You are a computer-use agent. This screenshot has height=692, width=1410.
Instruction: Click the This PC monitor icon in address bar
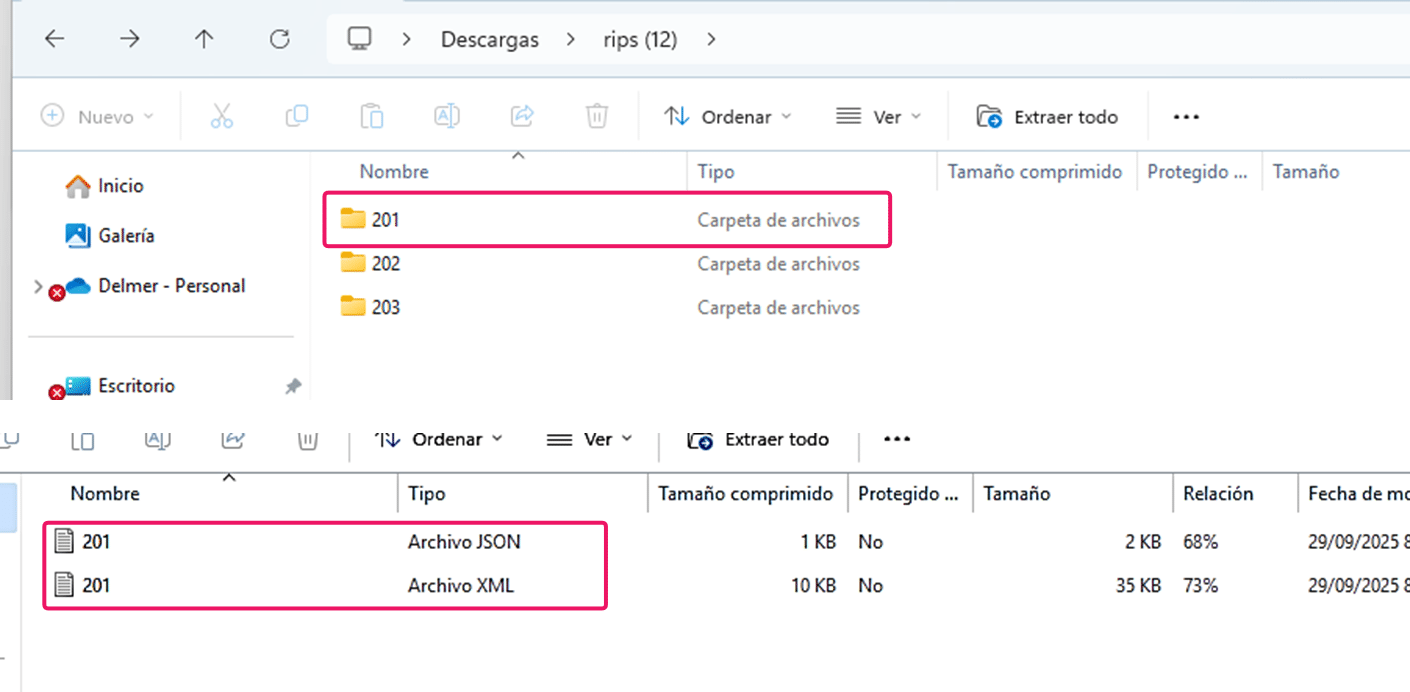359,39
